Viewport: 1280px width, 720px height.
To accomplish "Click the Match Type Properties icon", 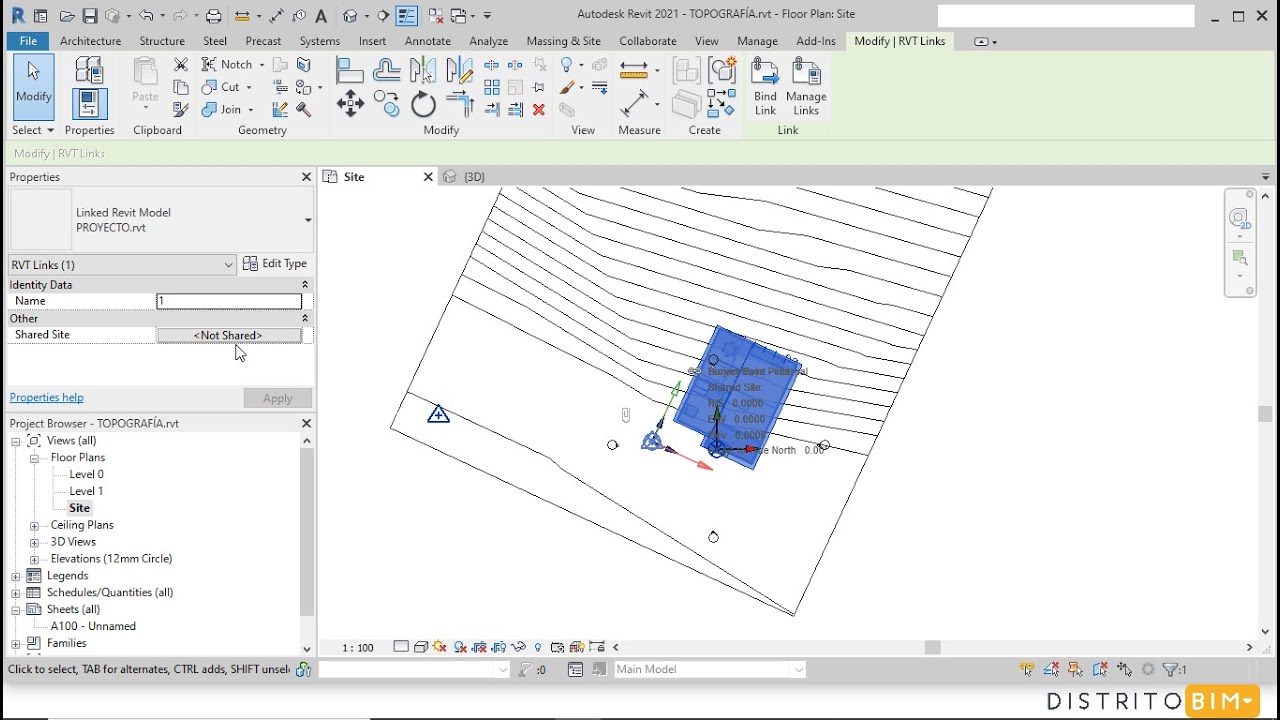I will click(x=181, y=109).
